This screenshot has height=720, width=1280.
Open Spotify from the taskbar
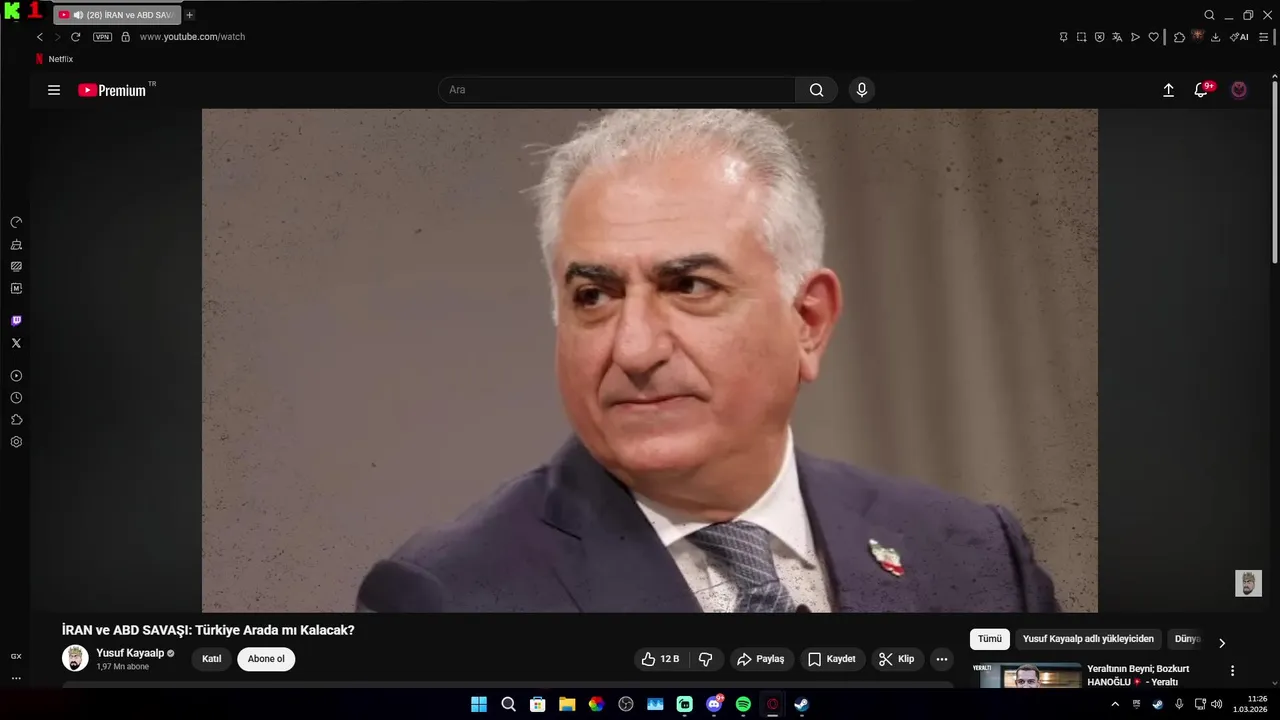click(743, 704)
